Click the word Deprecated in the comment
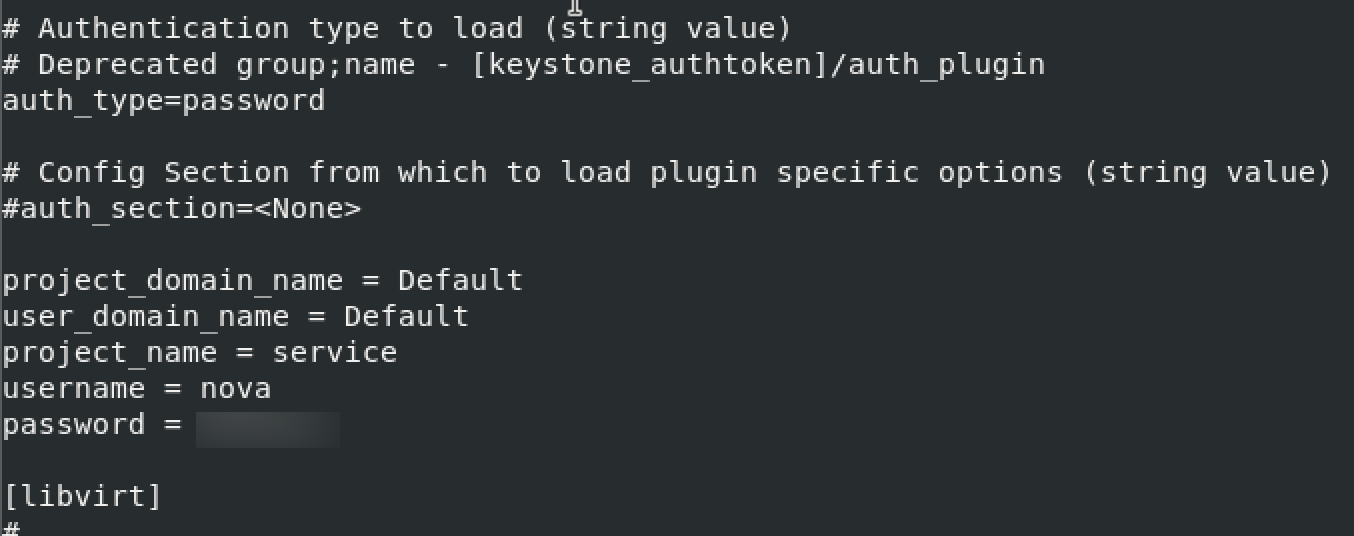 coord(127,66)
